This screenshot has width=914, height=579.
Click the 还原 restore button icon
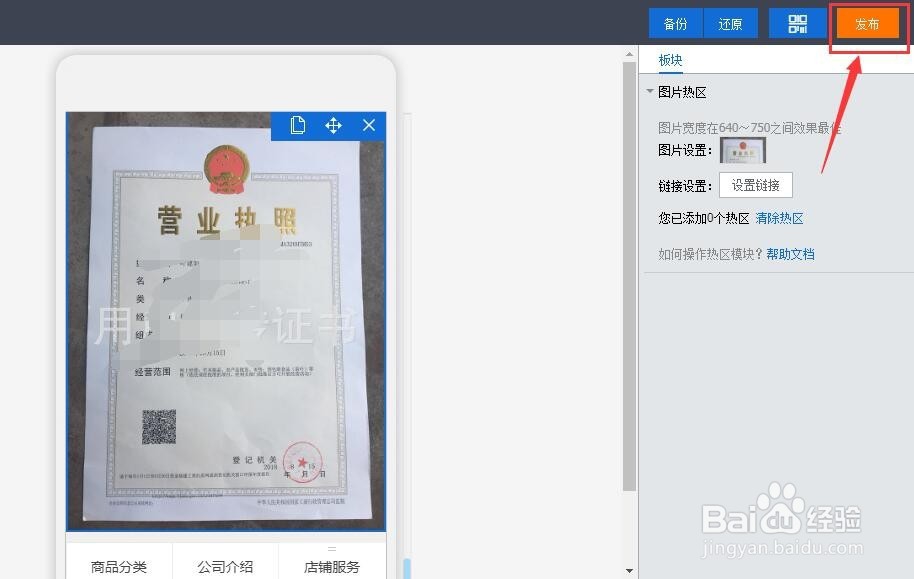pyautogui.click(x=731, y=22)
